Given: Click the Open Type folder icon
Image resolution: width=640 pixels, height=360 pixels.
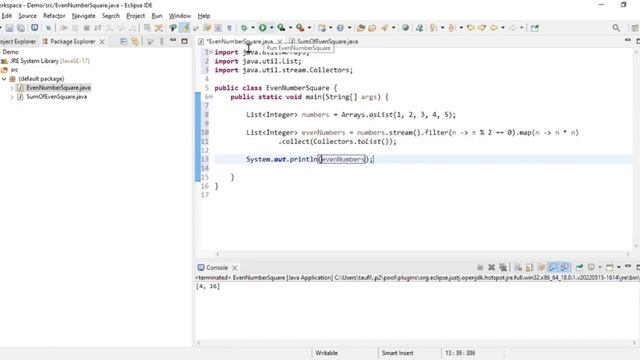Looking at the screenshot, I should click(361, 28).
